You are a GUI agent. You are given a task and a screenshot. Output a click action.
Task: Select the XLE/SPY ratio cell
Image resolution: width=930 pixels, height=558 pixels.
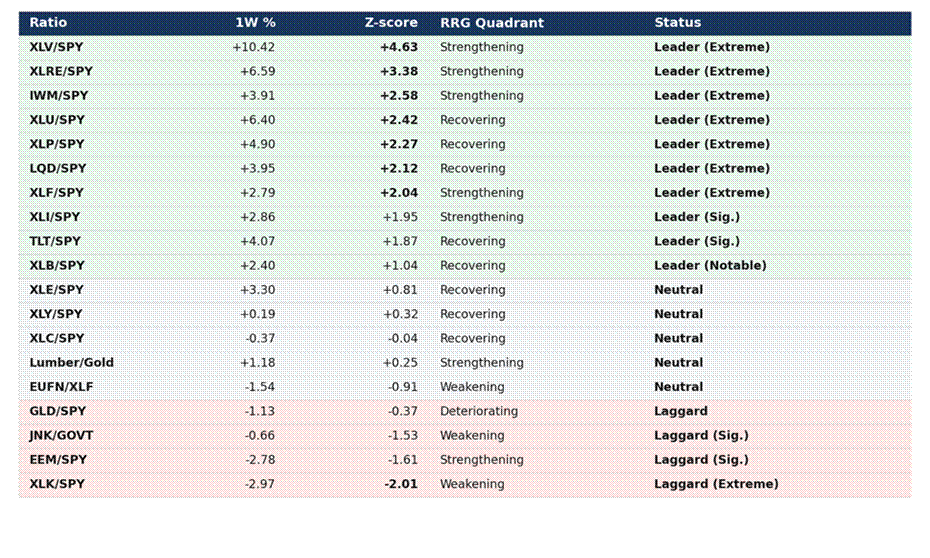pos(56,290)
